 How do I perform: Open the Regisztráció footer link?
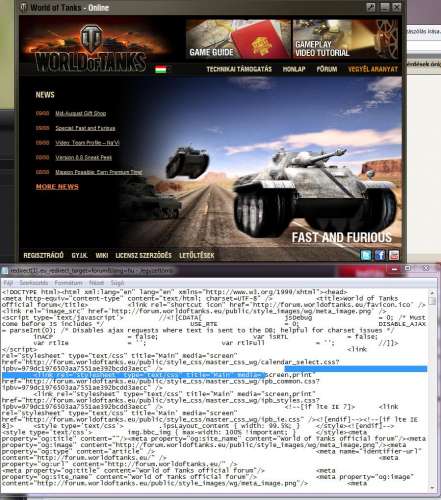(x=43, y=255)
